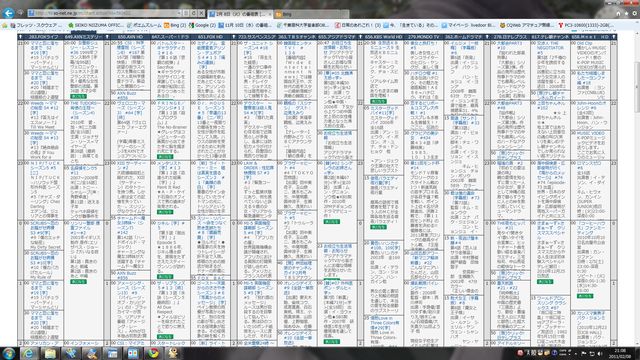Launch Internet Explorer from the taskbar
The width and height of the screenshot is (640, 360).
[x=29, y=353]
